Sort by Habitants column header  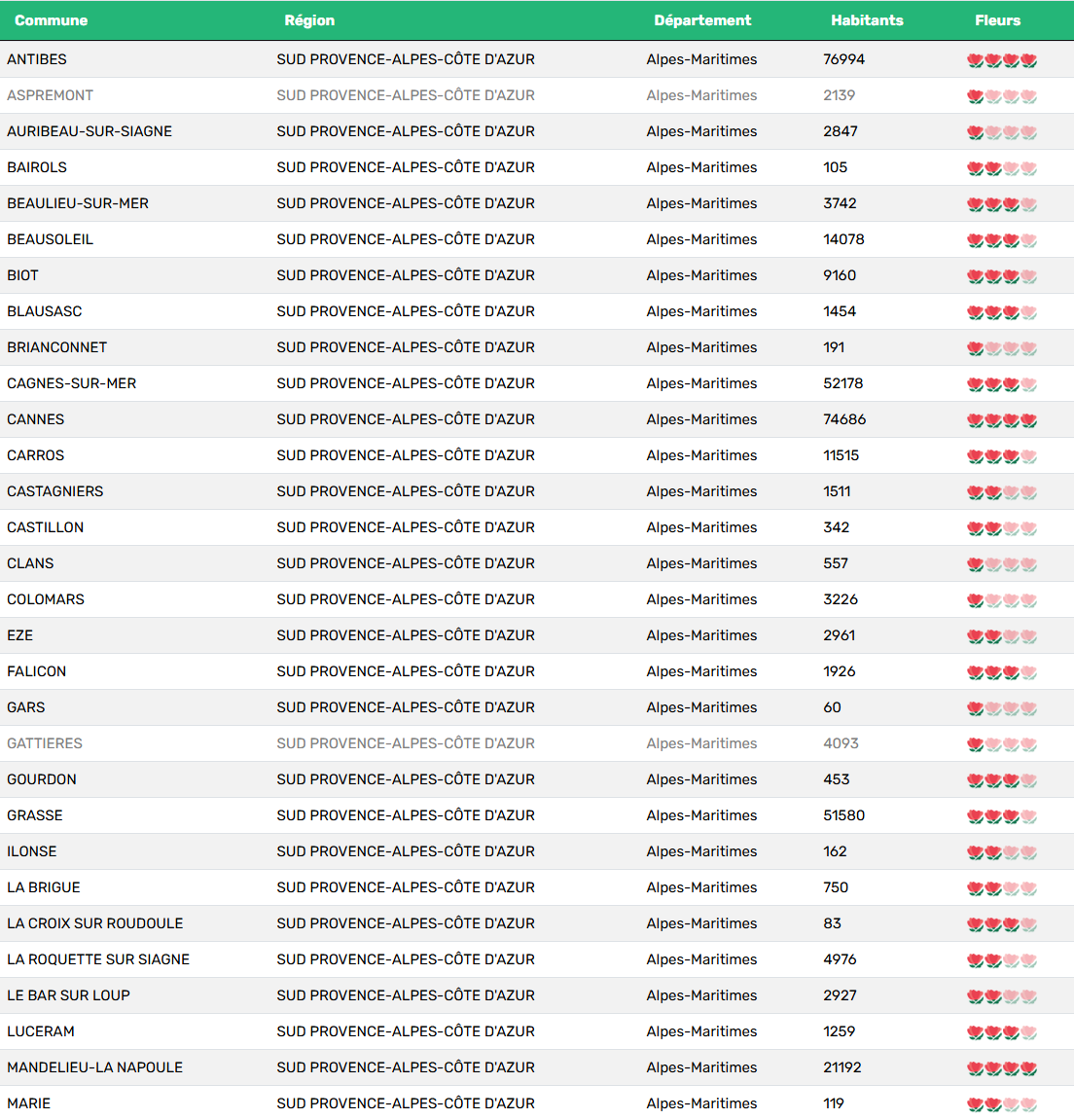[x=867, y=20]
